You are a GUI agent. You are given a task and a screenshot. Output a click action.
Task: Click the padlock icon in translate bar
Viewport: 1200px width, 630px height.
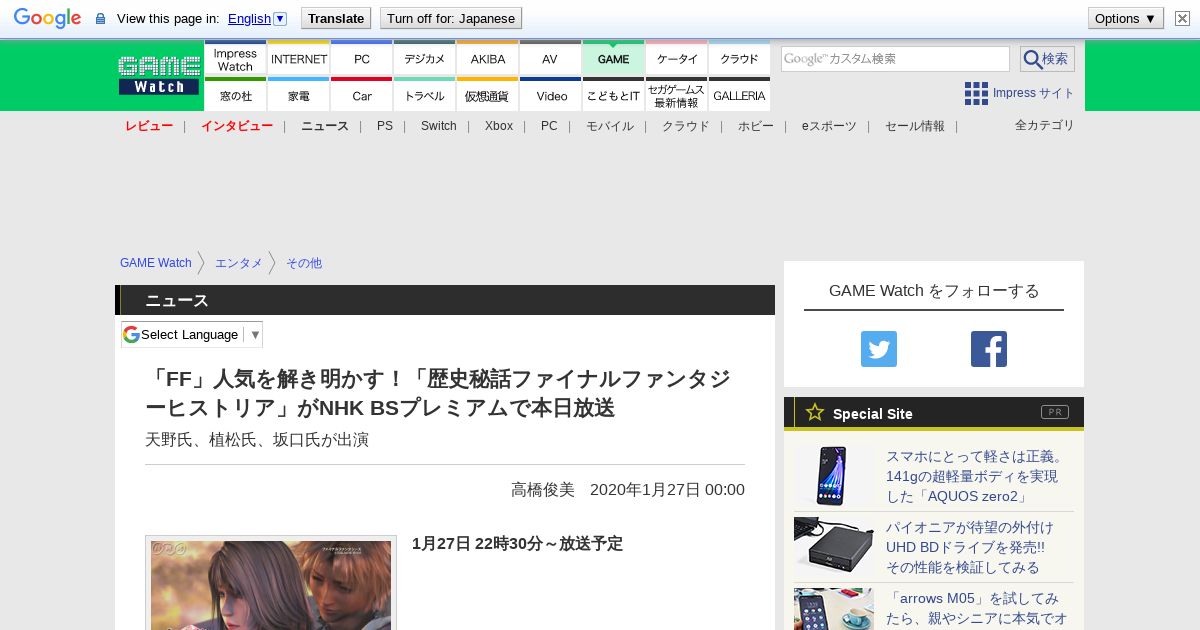(100, 19)
